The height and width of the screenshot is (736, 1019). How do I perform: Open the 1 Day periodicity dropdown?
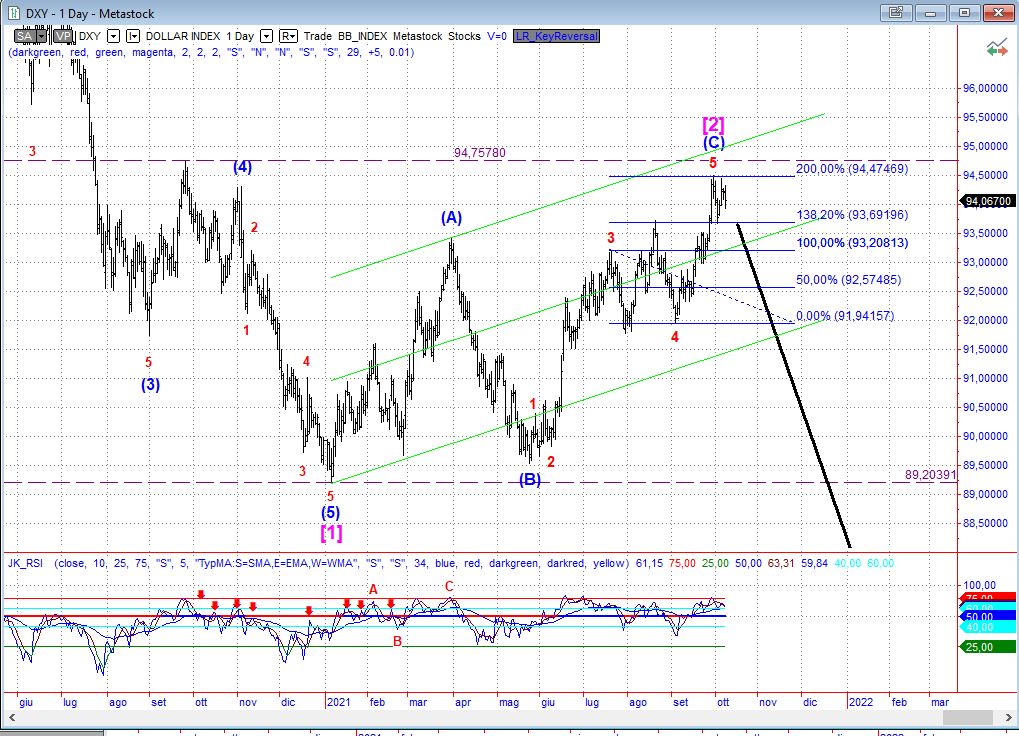pos(266,36)
